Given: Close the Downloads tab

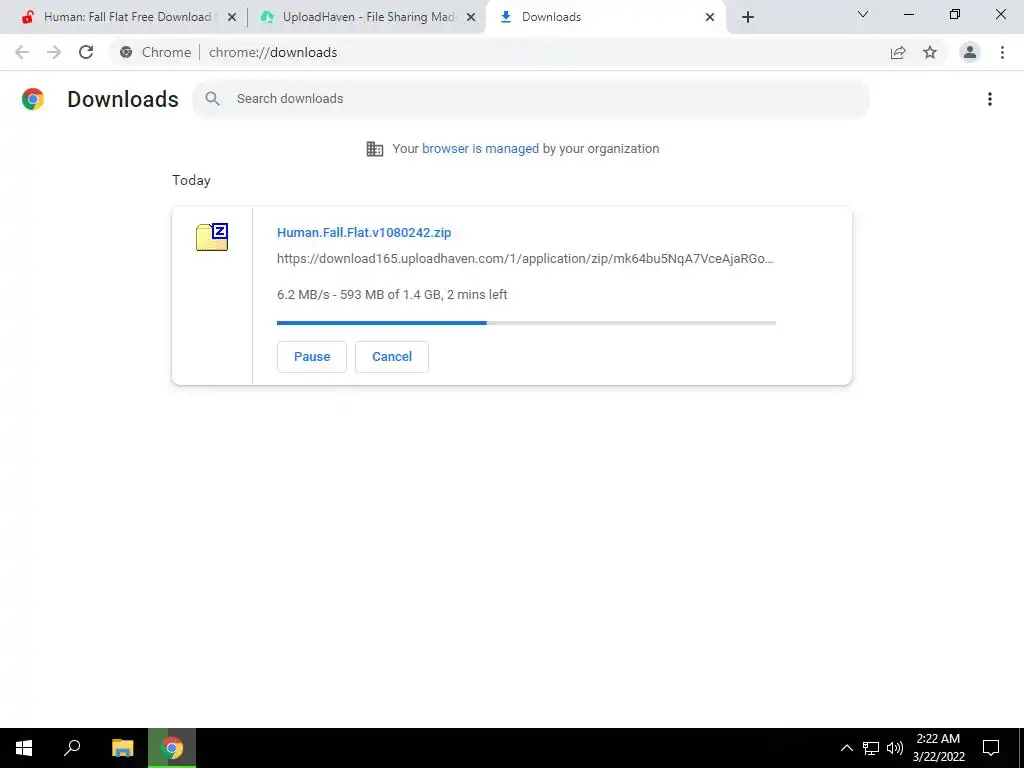Looking at the screenshot, I should tap(710, 17).
